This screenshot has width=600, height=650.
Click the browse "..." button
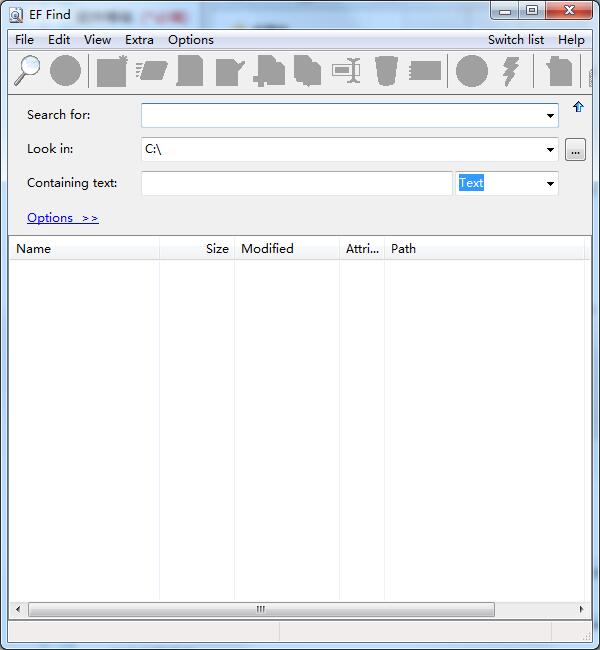[575, 150]
